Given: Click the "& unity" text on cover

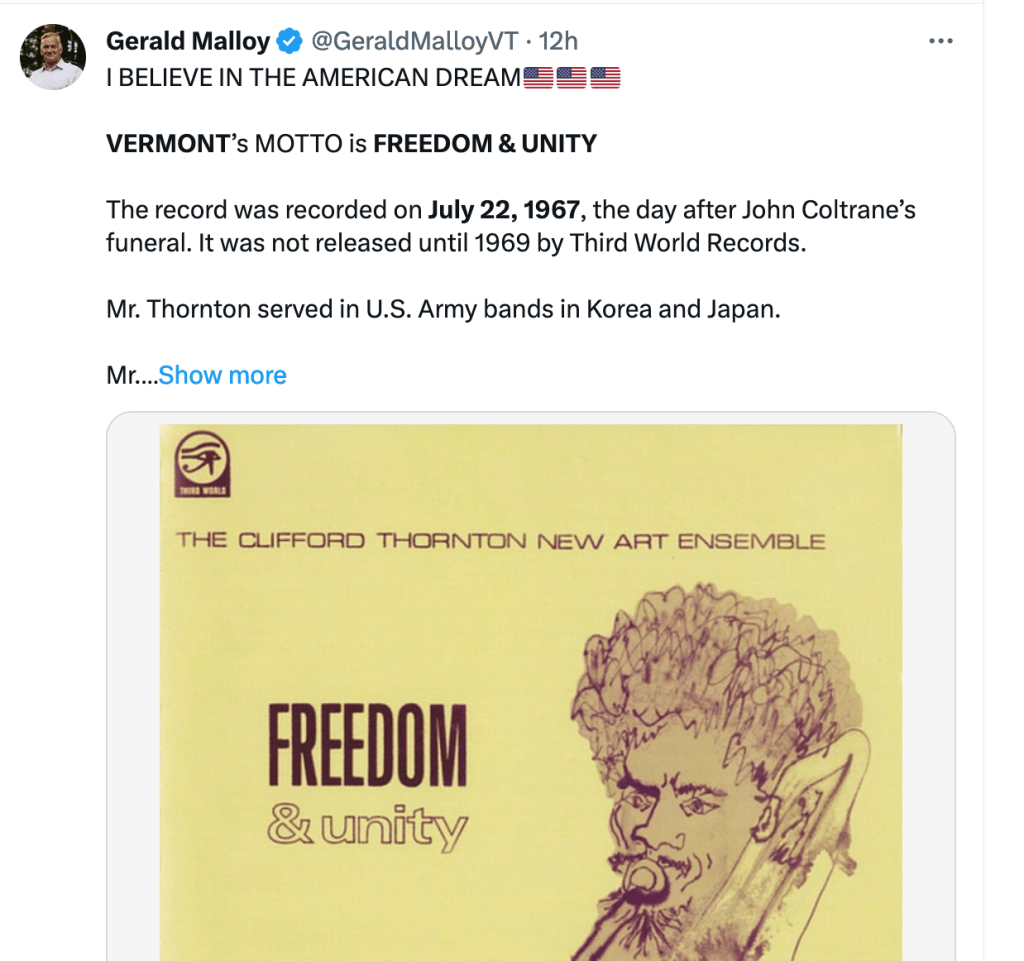Looking at the screenshot, I should [366, 827].
